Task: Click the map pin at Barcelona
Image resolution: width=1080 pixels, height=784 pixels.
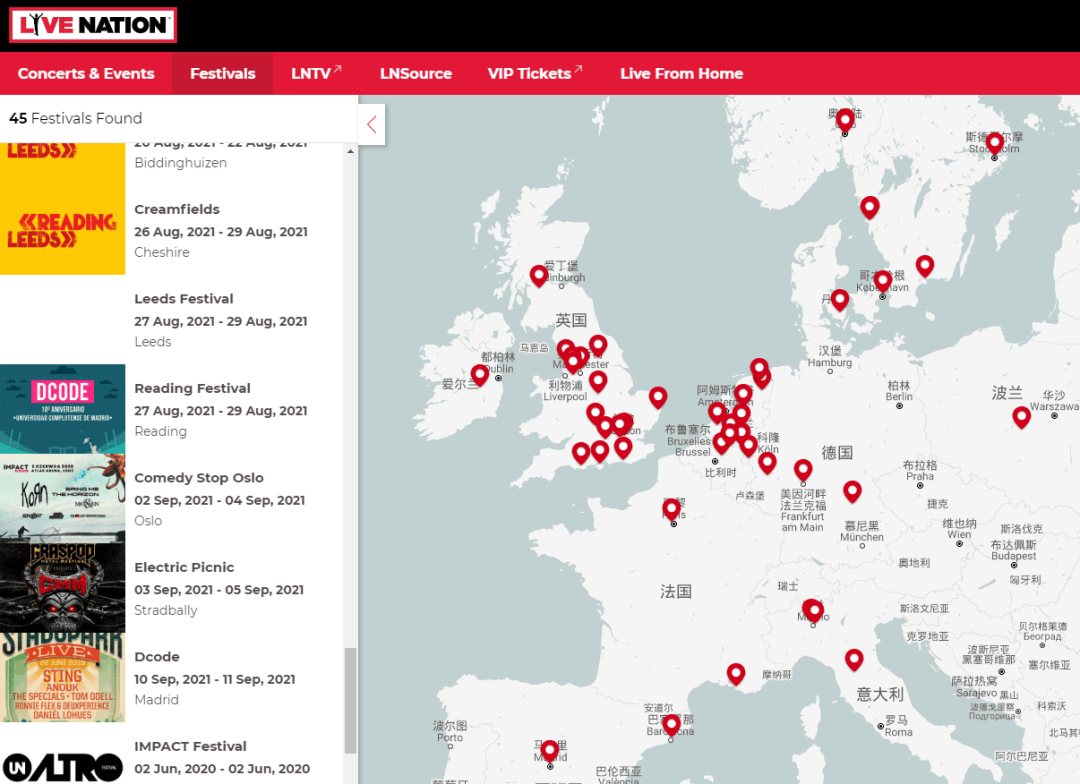Action: (x=672, y=726)
